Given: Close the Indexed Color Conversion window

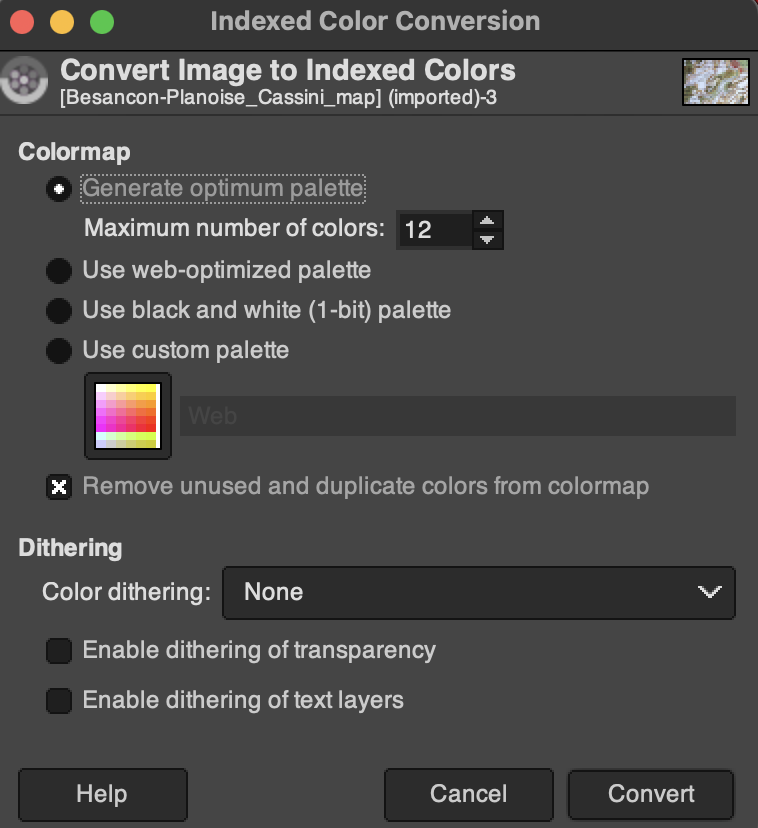Looking at the screenshot, I should 22,21.
